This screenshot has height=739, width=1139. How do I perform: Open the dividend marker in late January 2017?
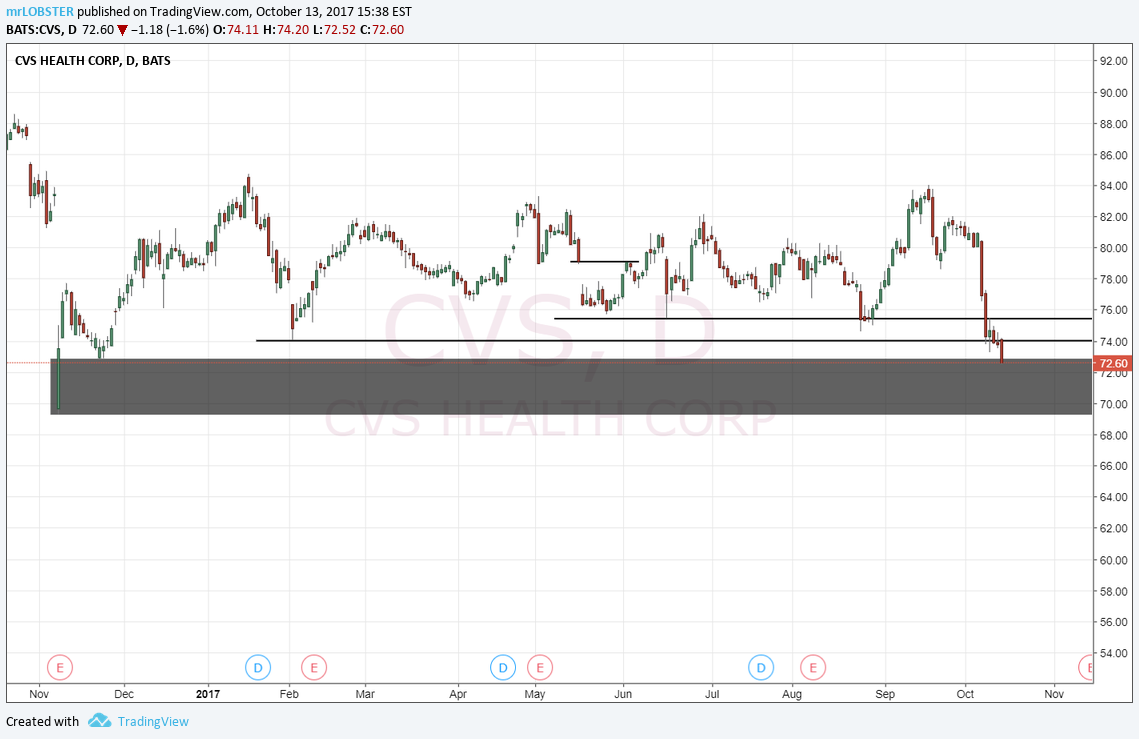tap(258, 667)
